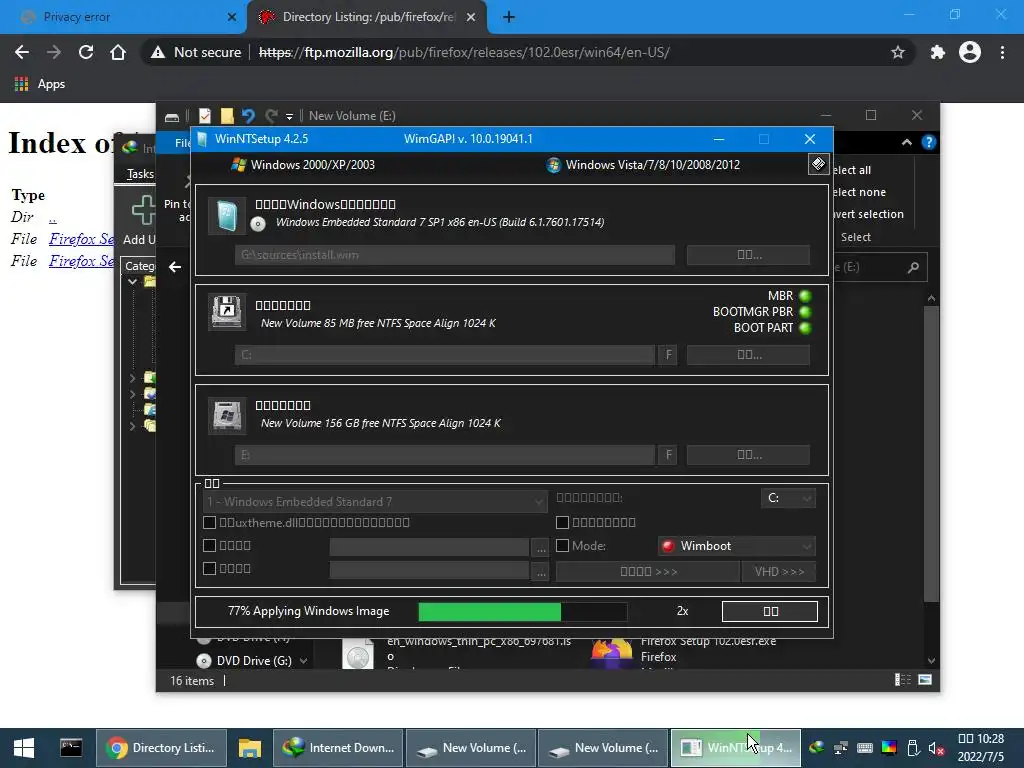The image size is (1024, 768).
Task: Open the Chrome extensions puzzle icon
Action: coord(938,52)
